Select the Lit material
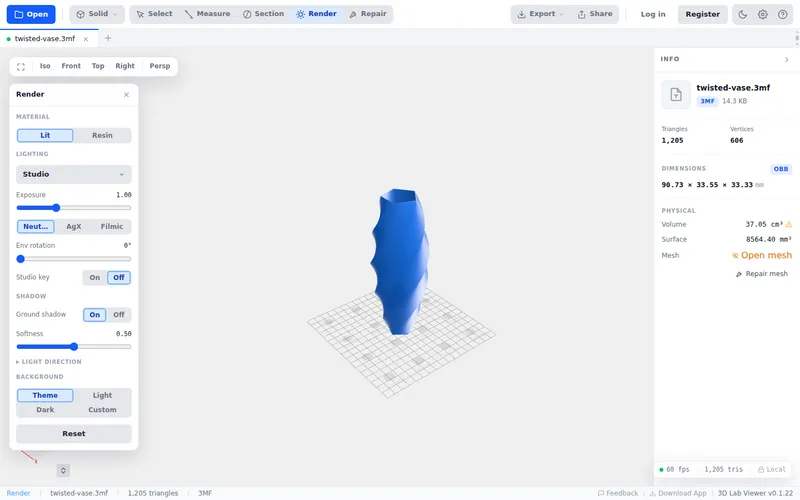This screenshot has width=800, height=500. coord(45,135)
